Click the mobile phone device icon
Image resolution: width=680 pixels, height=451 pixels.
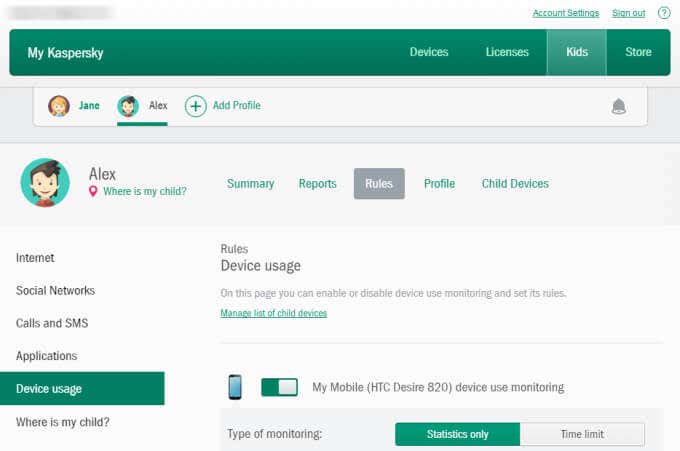coord(235,387)
